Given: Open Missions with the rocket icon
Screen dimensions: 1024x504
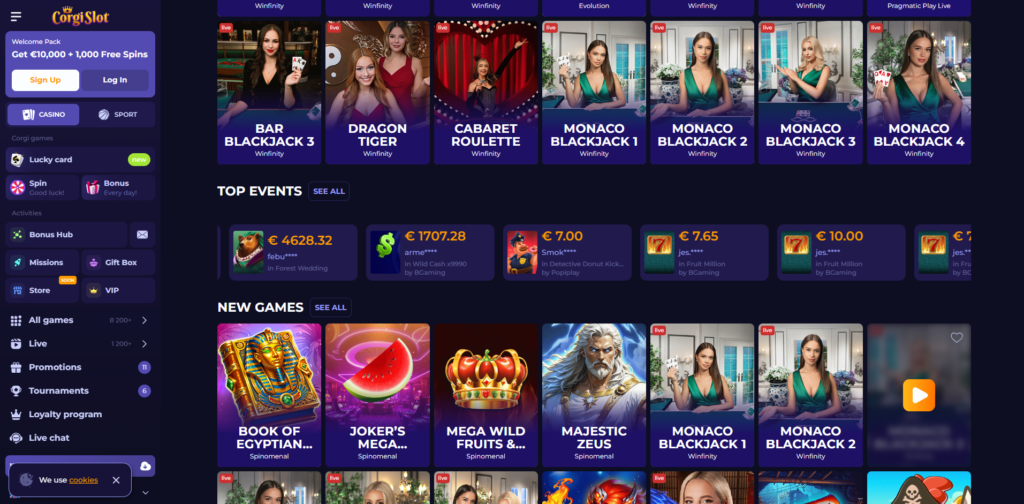Looking at the screenshot, I should pos(42,262).
